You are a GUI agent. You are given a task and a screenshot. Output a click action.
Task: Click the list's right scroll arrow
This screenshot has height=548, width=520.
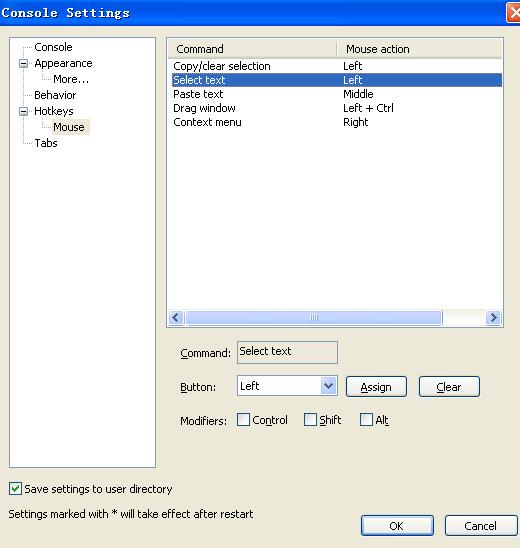tap(493, 318)
